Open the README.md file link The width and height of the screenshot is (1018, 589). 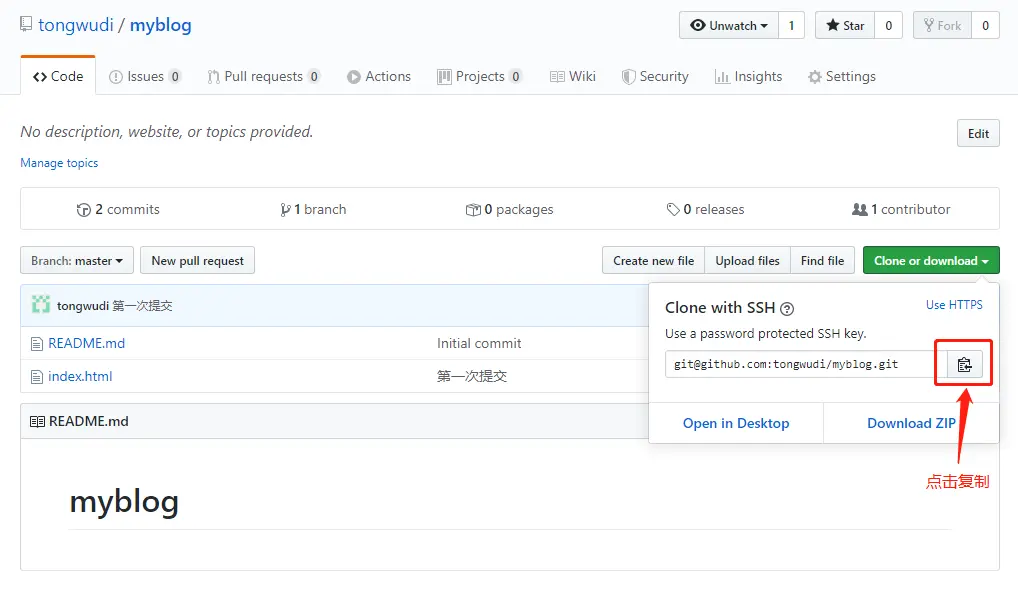86,344
